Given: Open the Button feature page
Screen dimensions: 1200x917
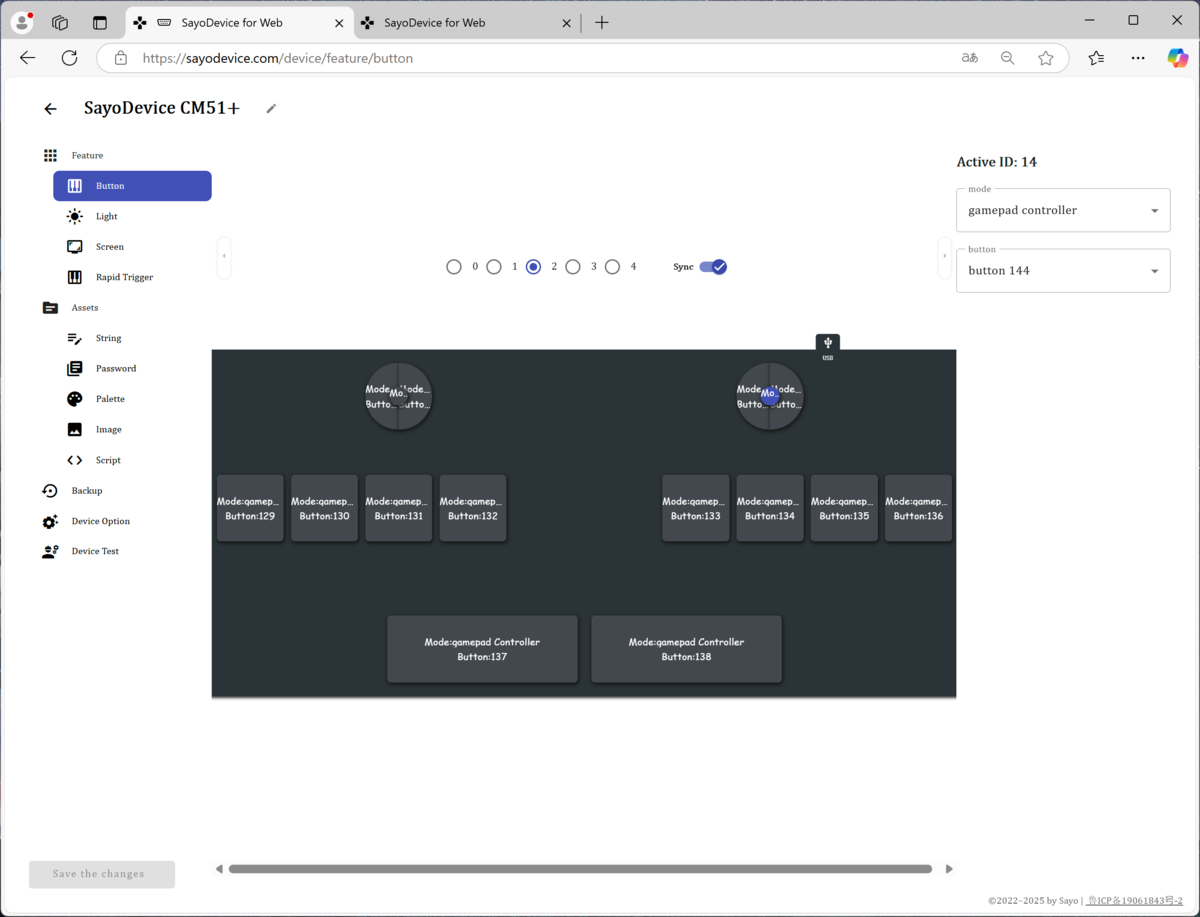Looking at the screenshot, I should point(132,186).
